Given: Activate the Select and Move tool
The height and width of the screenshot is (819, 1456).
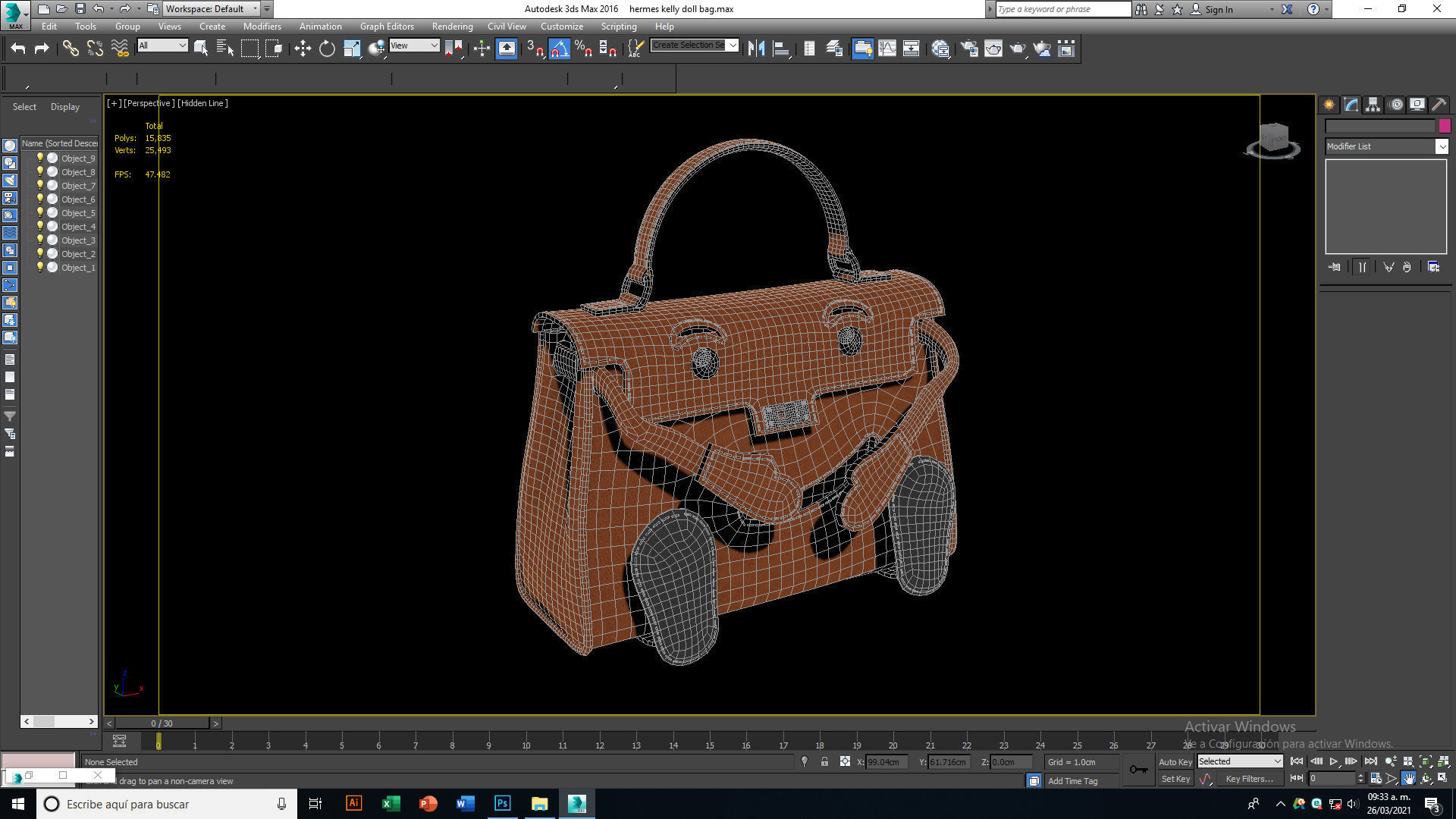Looking at the screenshot, I should tap(303, 49).
